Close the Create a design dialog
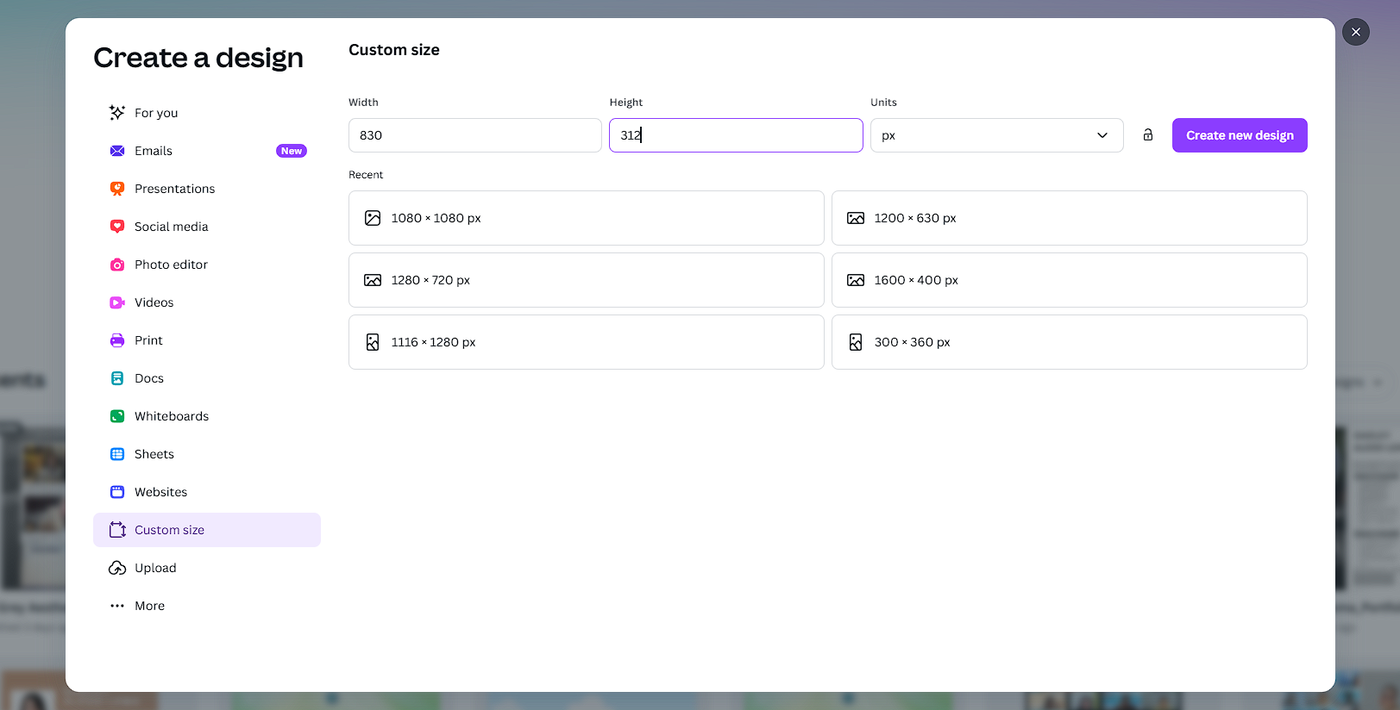The width and height of the screenshot is (1400, 710). click(x=1355, y=32)
